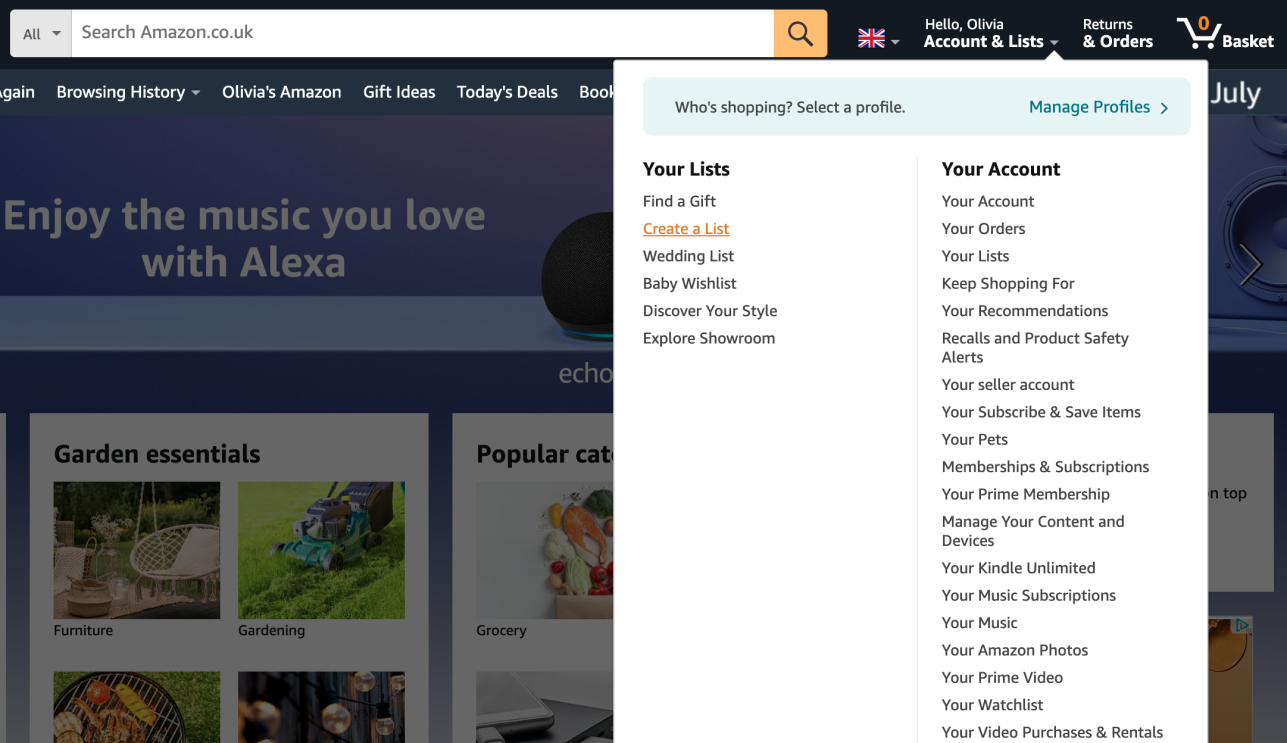Click the Manage Profiles chevron link

(x=1098, y=107)
